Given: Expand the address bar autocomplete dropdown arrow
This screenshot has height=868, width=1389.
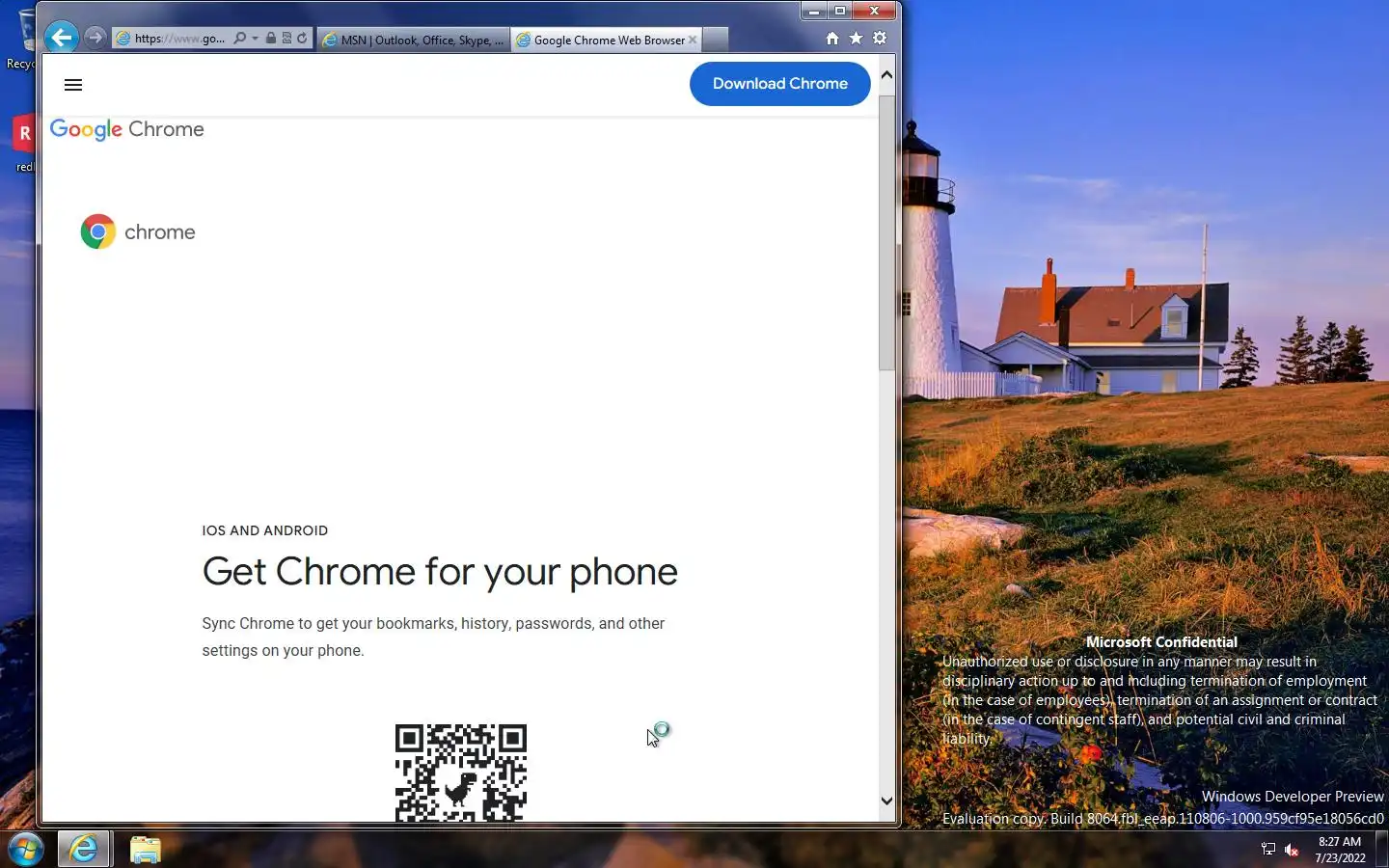Looking at the screenshot, I should tap(255, 39).
